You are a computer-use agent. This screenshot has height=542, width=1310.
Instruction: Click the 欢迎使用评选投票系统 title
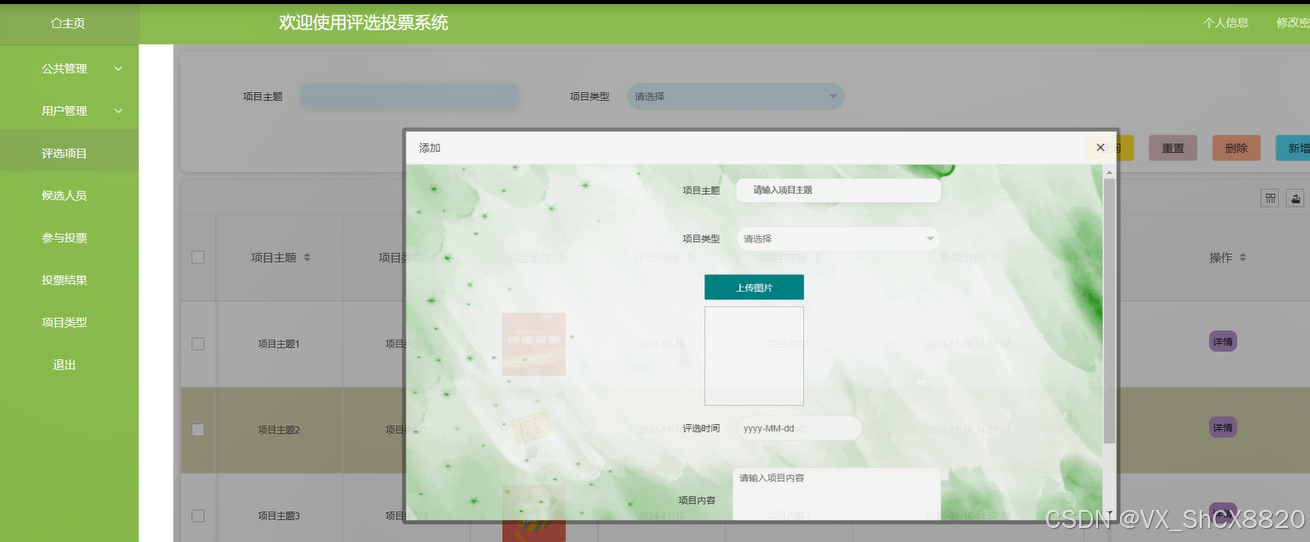363,23
